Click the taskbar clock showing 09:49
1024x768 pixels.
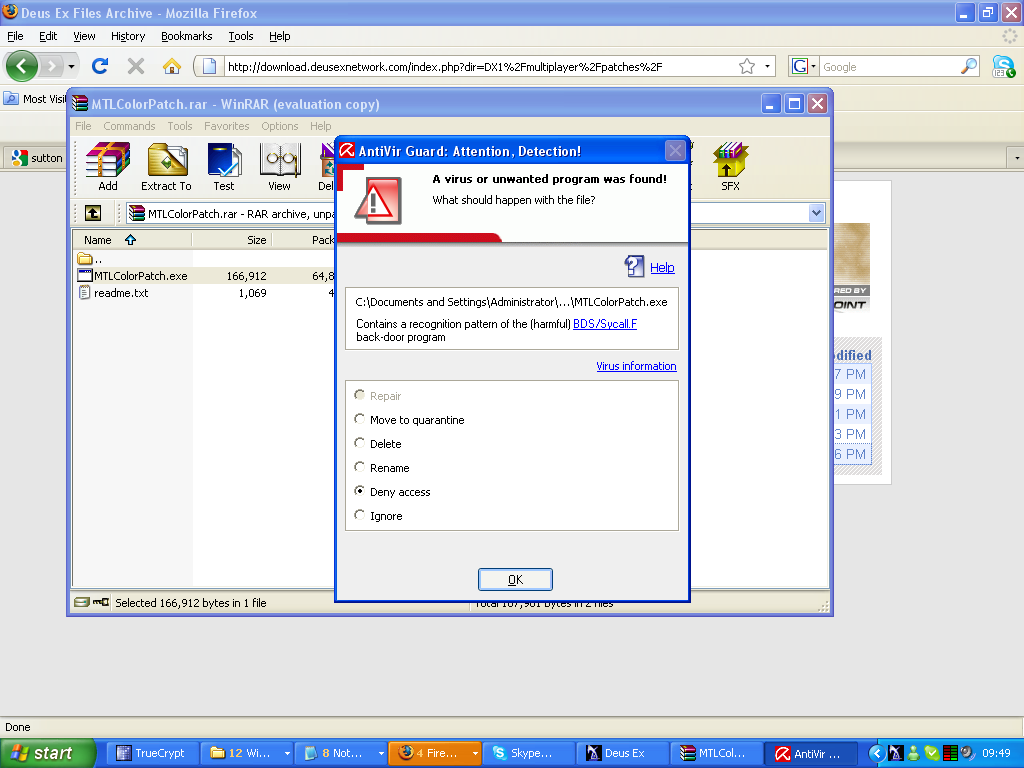[x=996, y=753]
